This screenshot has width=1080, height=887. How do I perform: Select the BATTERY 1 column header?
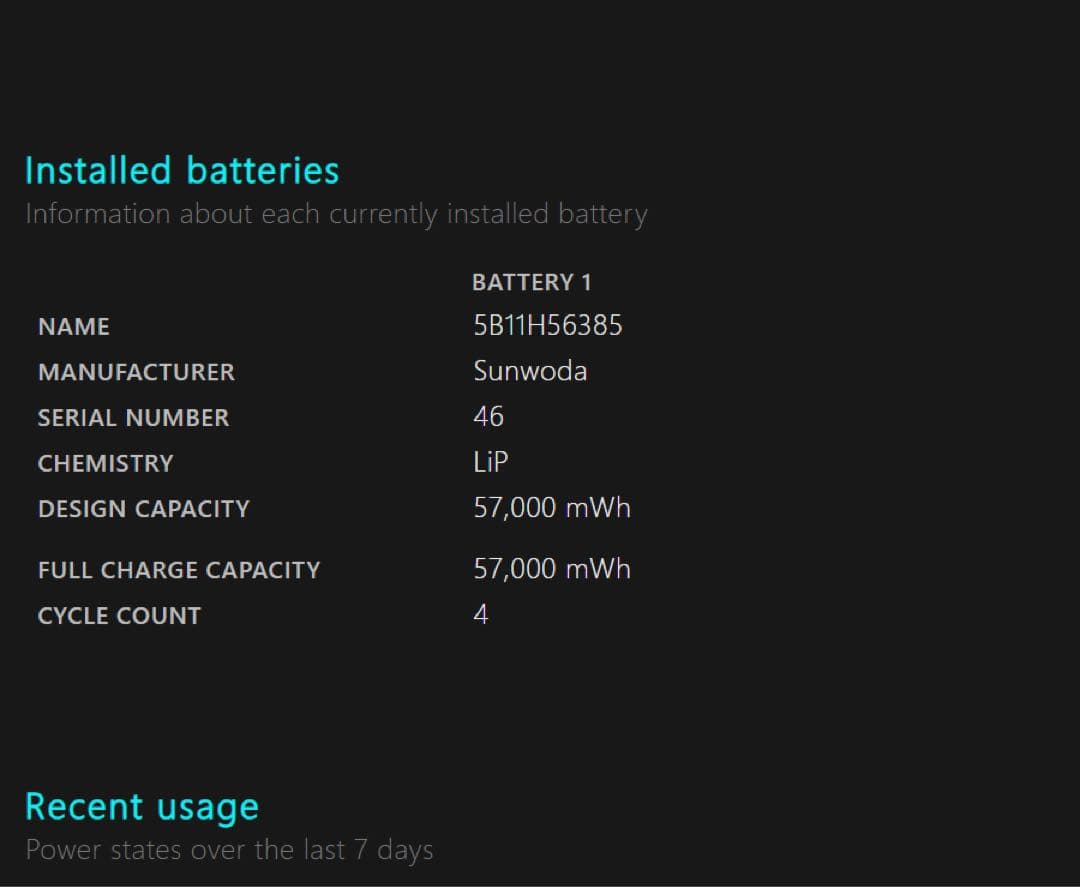(531, 282)
